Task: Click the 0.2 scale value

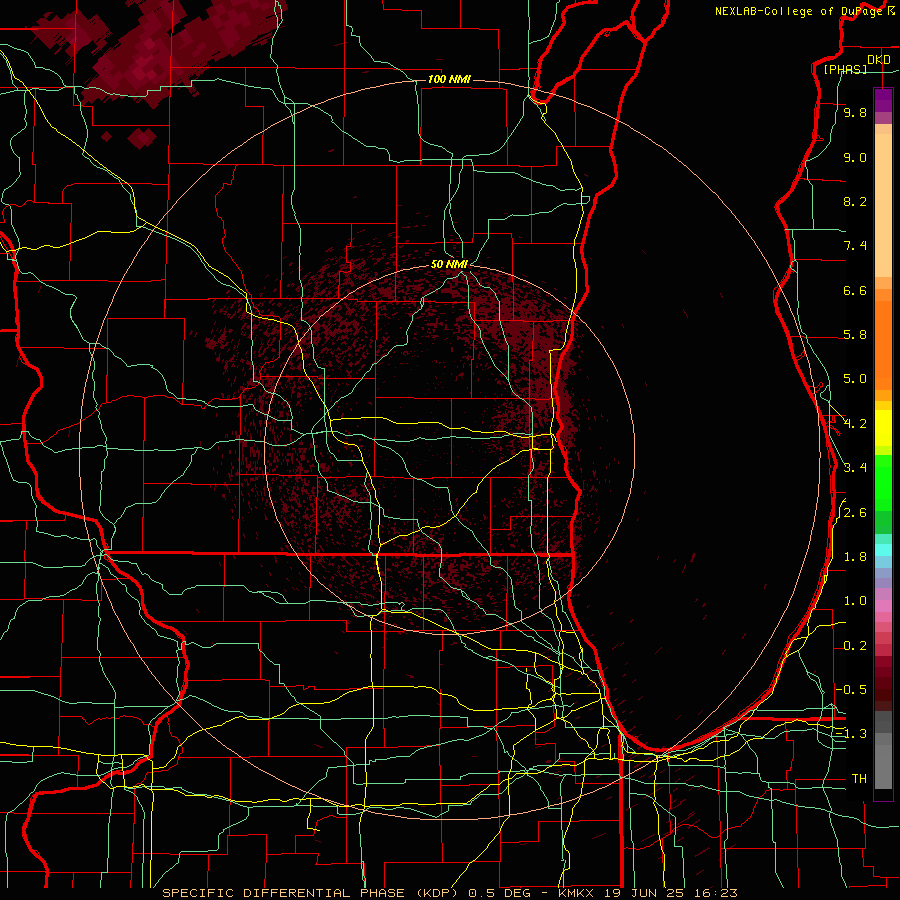Action: tap(855, 646)
